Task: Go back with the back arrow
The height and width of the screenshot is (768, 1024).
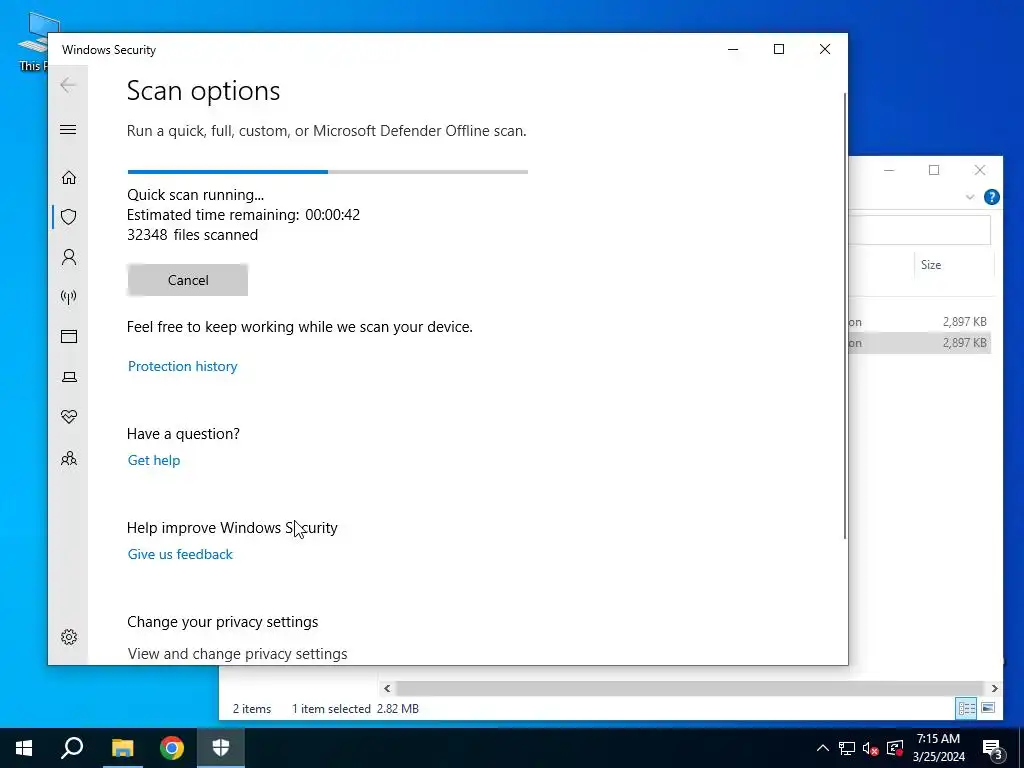Action: [x=68, y=85]
